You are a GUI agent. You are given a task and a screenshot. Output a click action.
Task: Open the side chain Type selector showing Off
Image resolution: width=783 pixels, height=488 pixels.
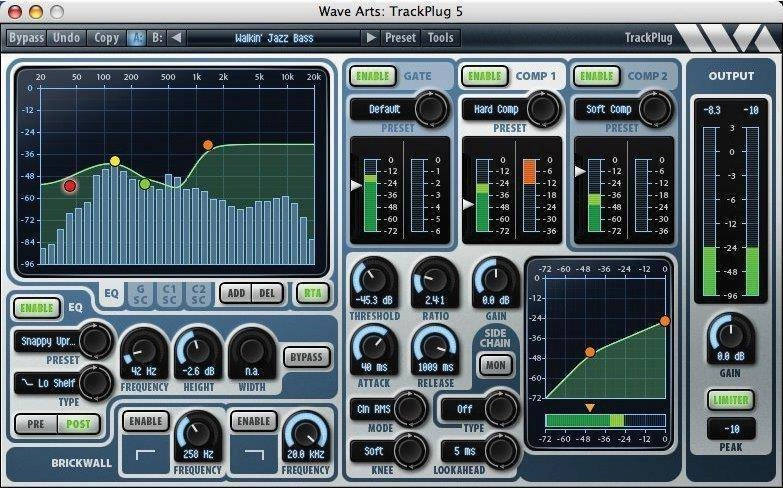pyautogui.click(x=480, y=409)
